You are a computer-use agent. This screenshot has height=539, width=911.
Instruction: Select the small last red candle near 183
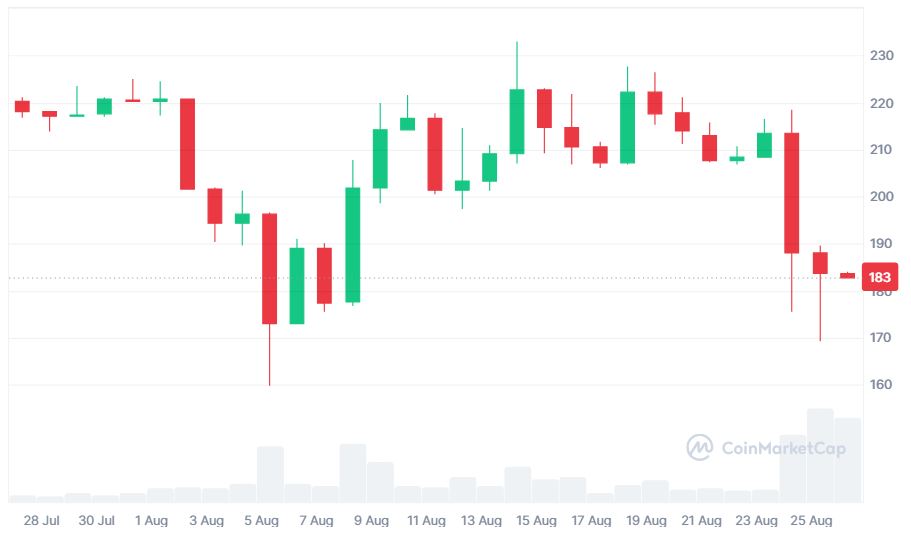[847, 275]
